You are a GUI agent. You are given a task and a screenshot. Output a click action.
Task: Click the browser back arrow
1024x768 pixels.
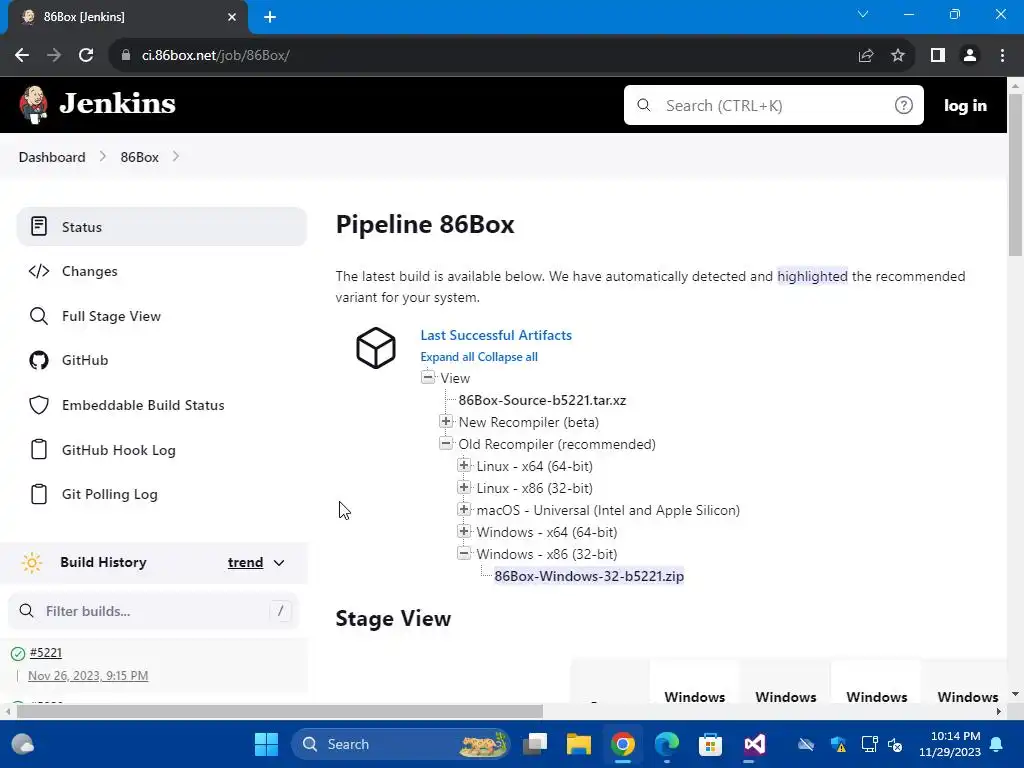[22, 56]
